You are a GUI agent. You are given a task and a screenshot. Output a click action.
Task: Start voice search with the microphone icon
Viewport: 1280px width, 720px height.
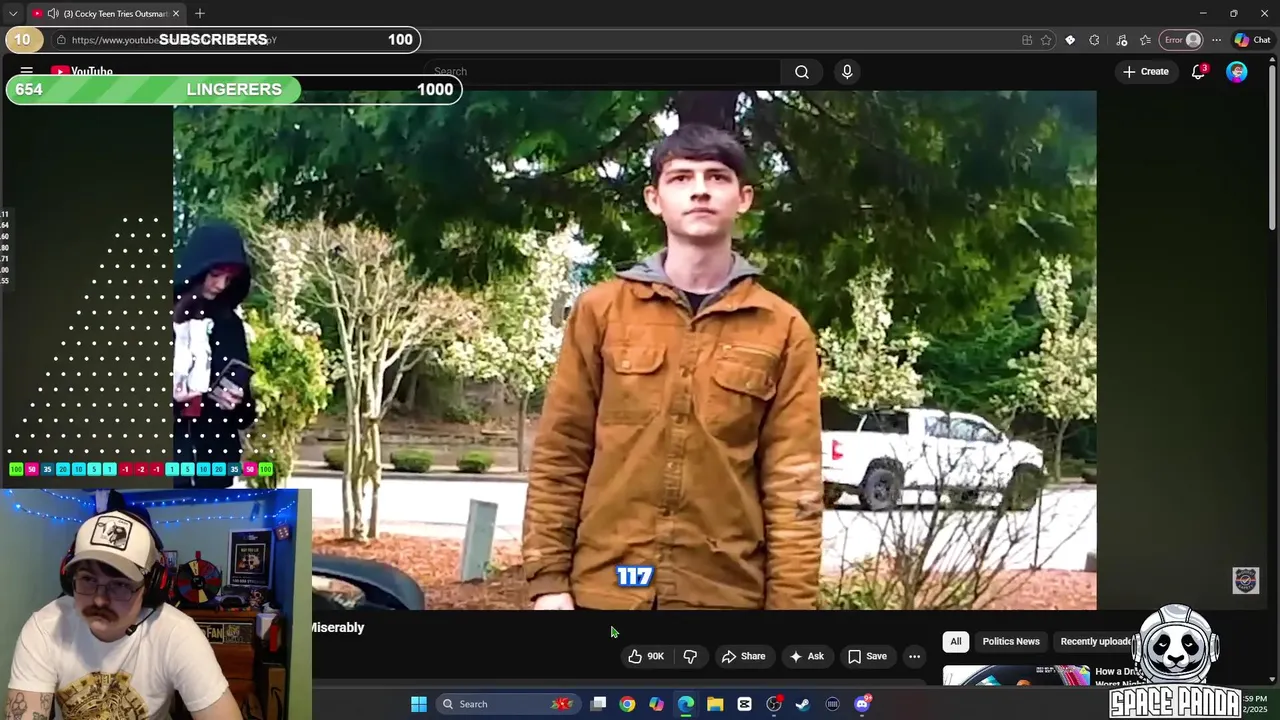tap(847, 72)
